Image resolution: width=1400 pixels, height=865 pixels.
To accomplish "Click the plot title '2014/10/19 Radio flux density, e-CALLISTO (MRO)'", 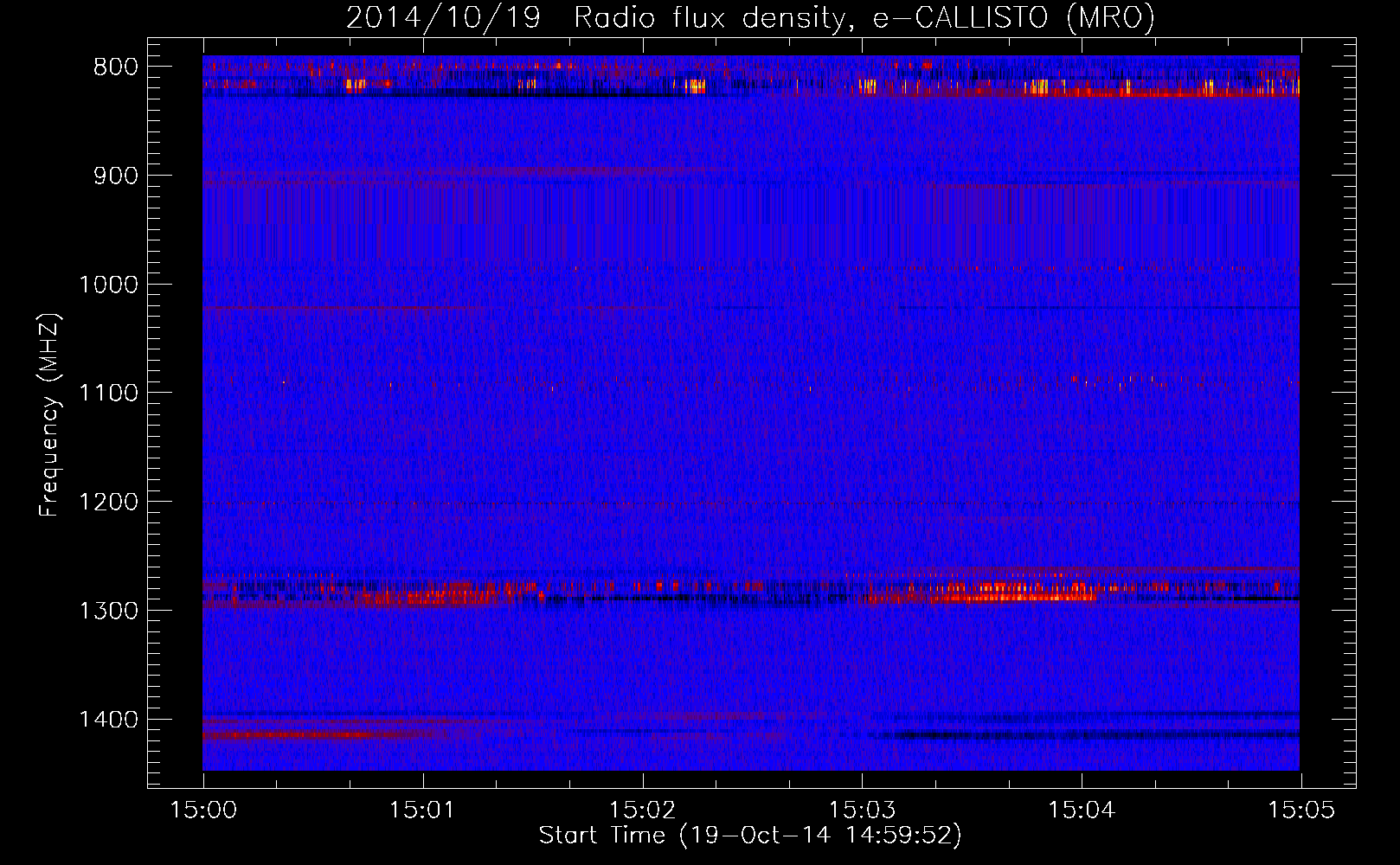I will point(750,17).
